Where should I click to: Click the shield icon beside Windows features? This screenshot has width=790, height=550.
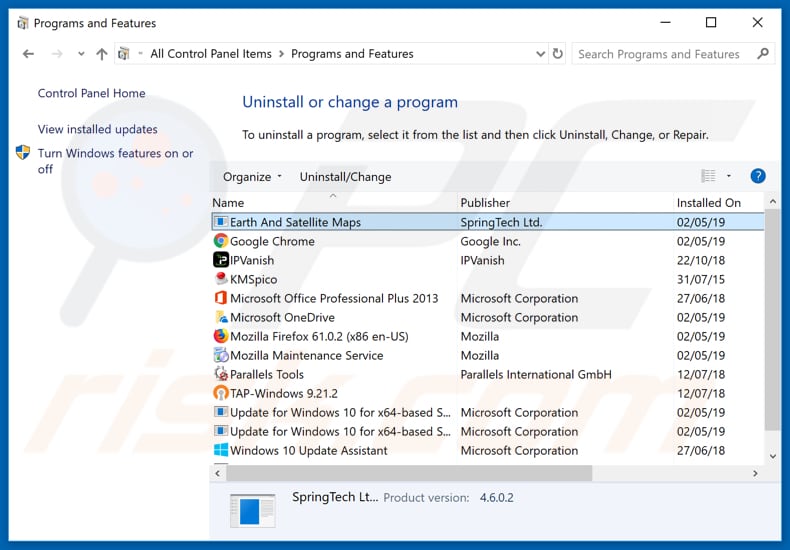pyautogui.click(x=23, y=152)
